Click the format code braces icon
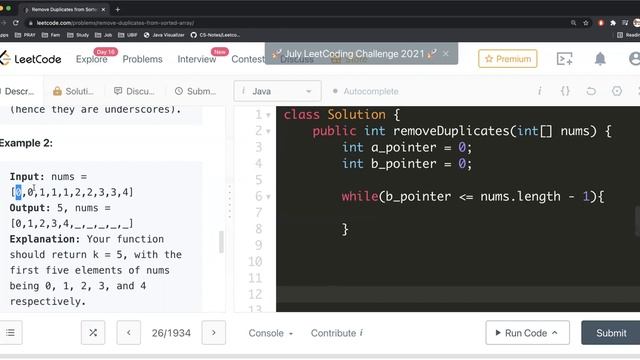 (565, 91)
